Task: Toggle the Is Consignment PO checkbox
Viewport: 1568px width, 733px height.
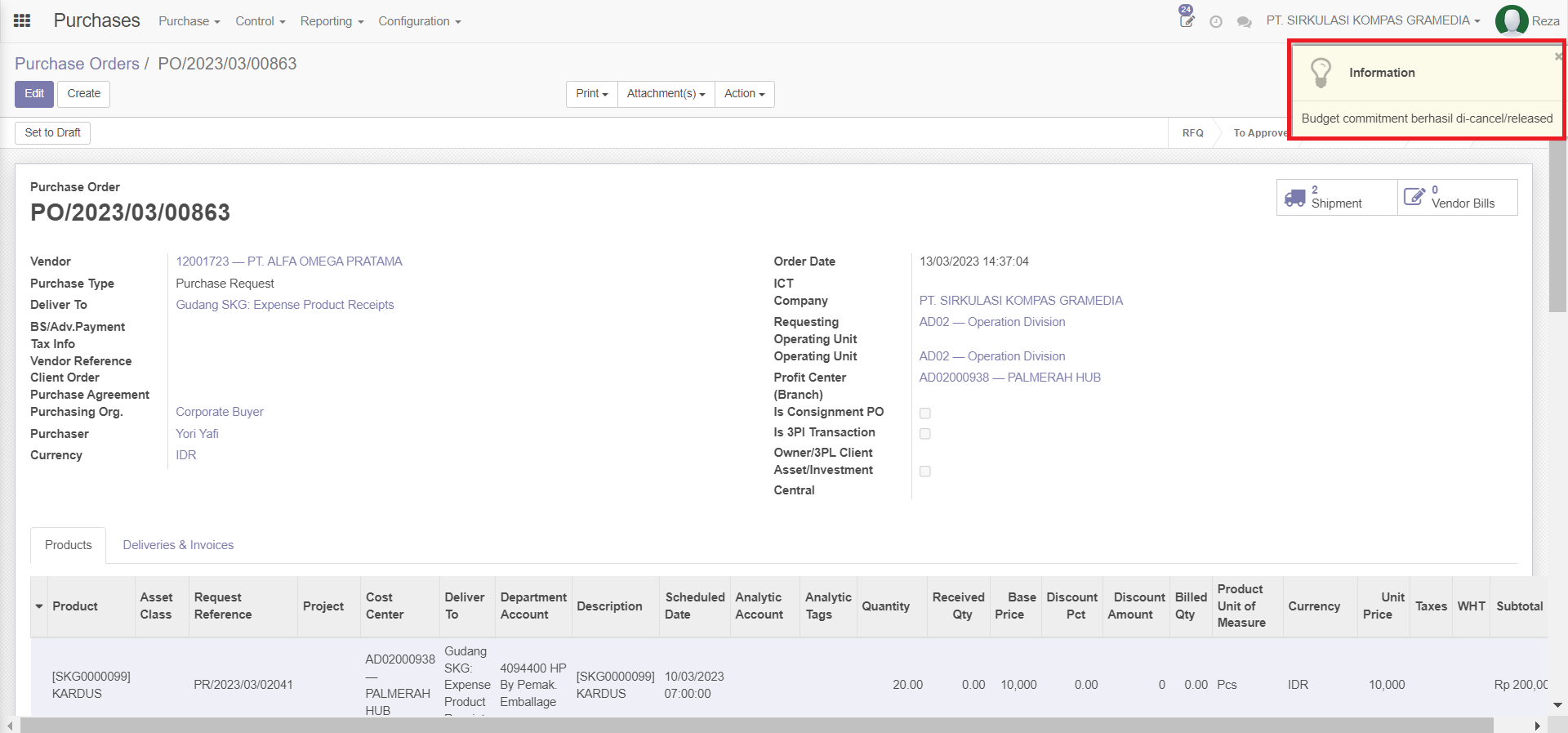Action: (x=925, y=413)
